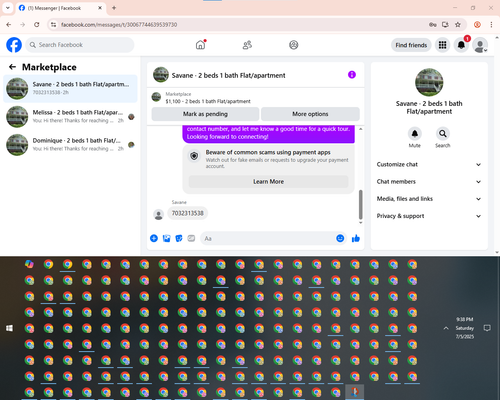Open the Windows notification center icon
The width and height of the screenshot is (500, 400).
(x=487, y=328)
